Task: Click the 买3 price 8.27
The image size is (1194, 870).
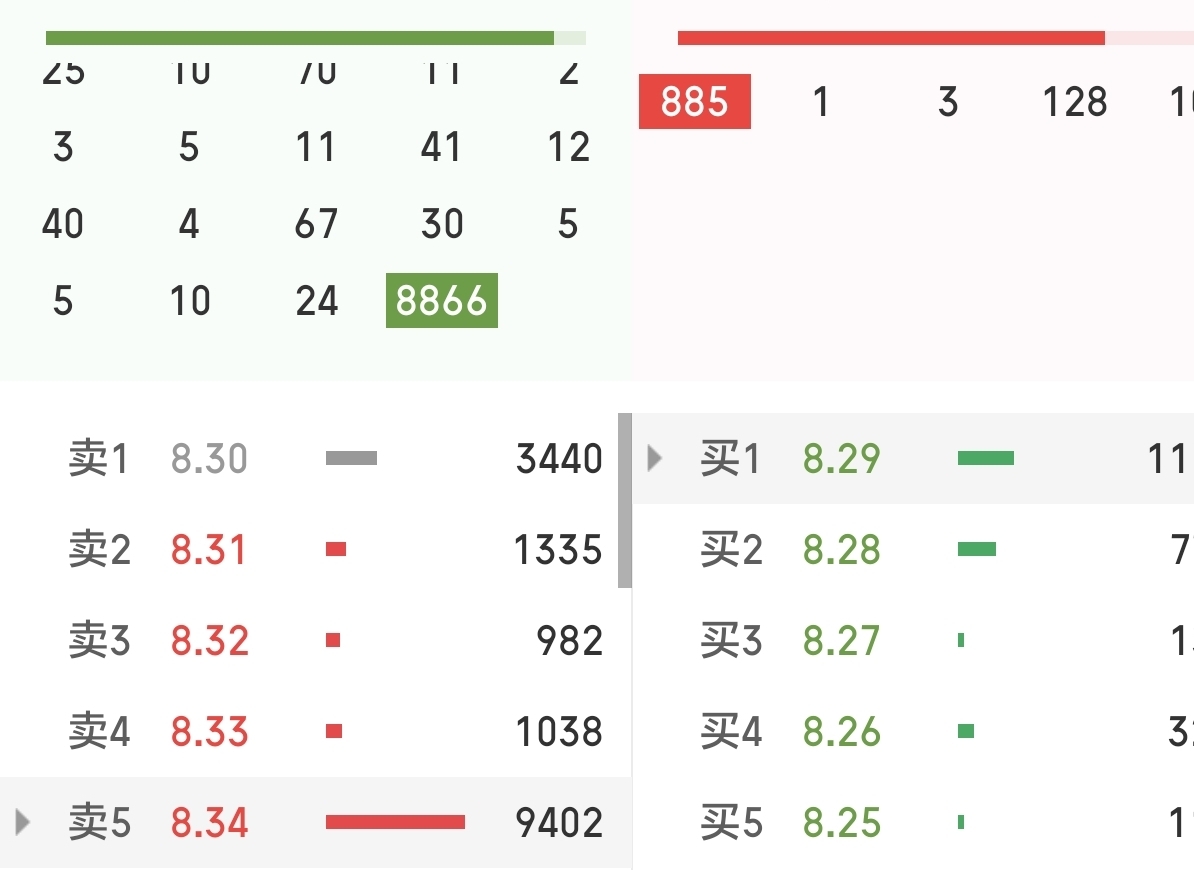Action: coord(841,641)
